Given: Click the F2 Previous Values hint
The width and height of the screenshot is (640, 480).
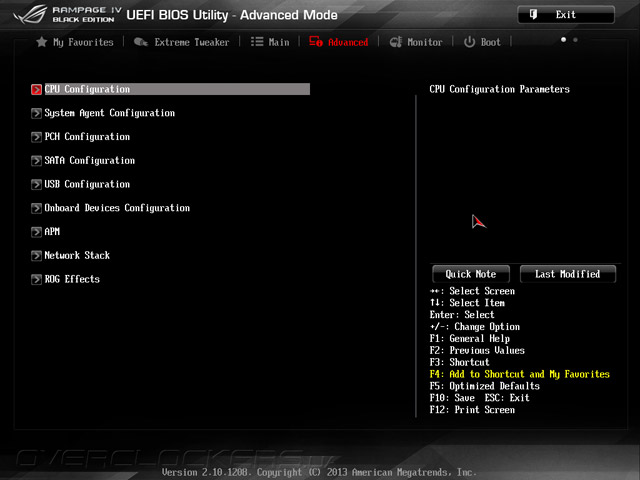Looking at the screenshot, I should click(x=477, y=351).
